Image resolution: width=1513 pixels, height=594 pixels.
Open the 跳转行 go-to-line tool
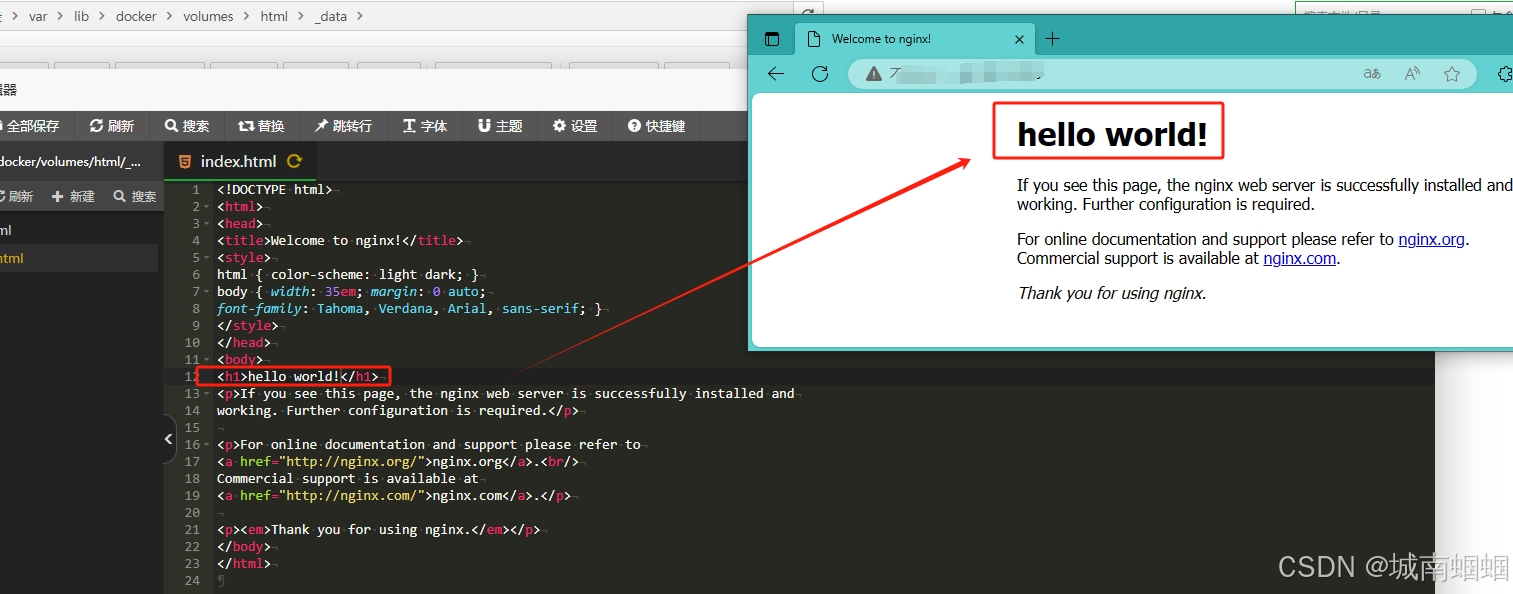[343, 126]
